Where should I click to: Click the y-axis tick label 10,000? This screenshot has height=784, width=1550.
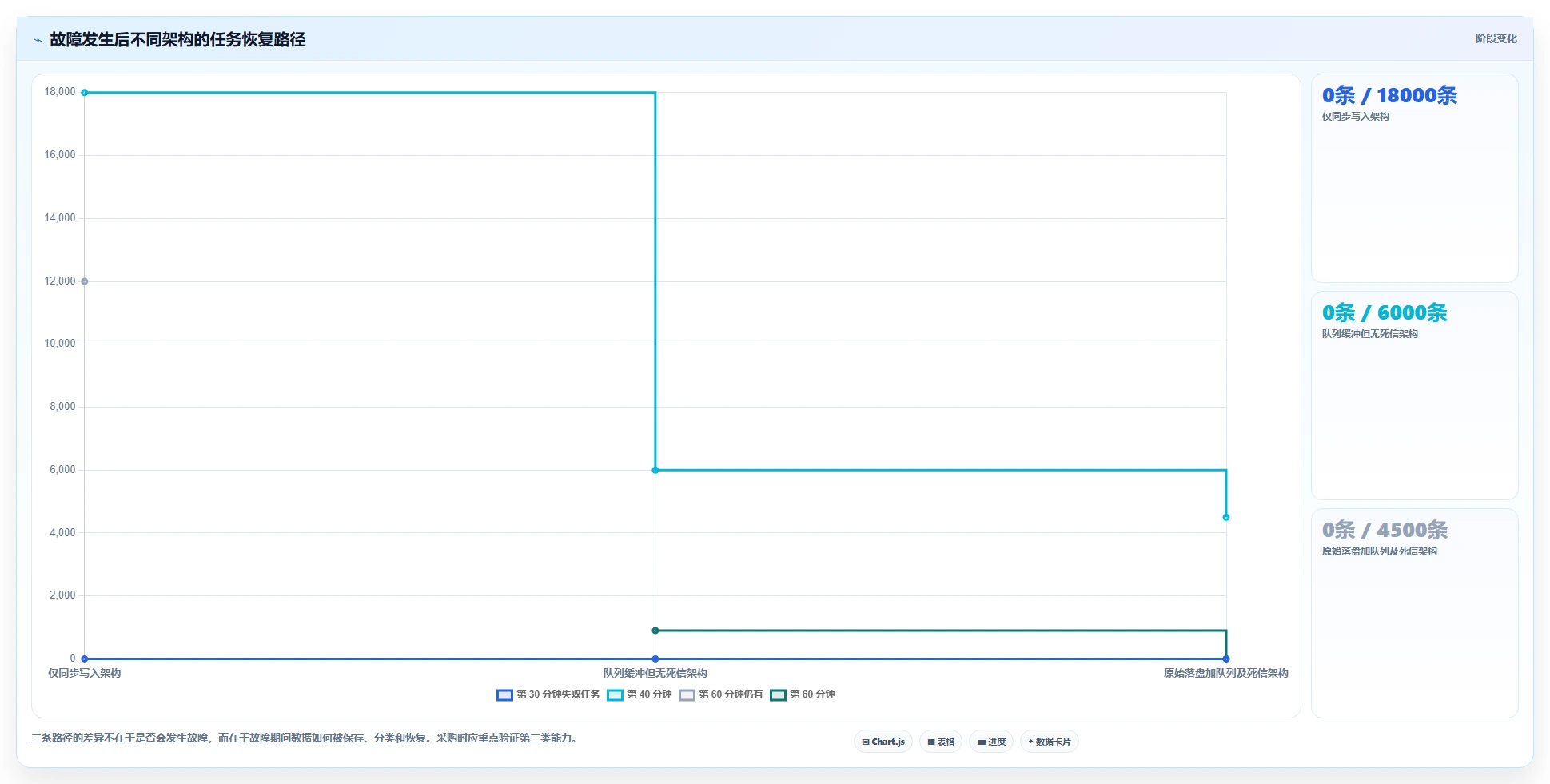pos(60,344)
